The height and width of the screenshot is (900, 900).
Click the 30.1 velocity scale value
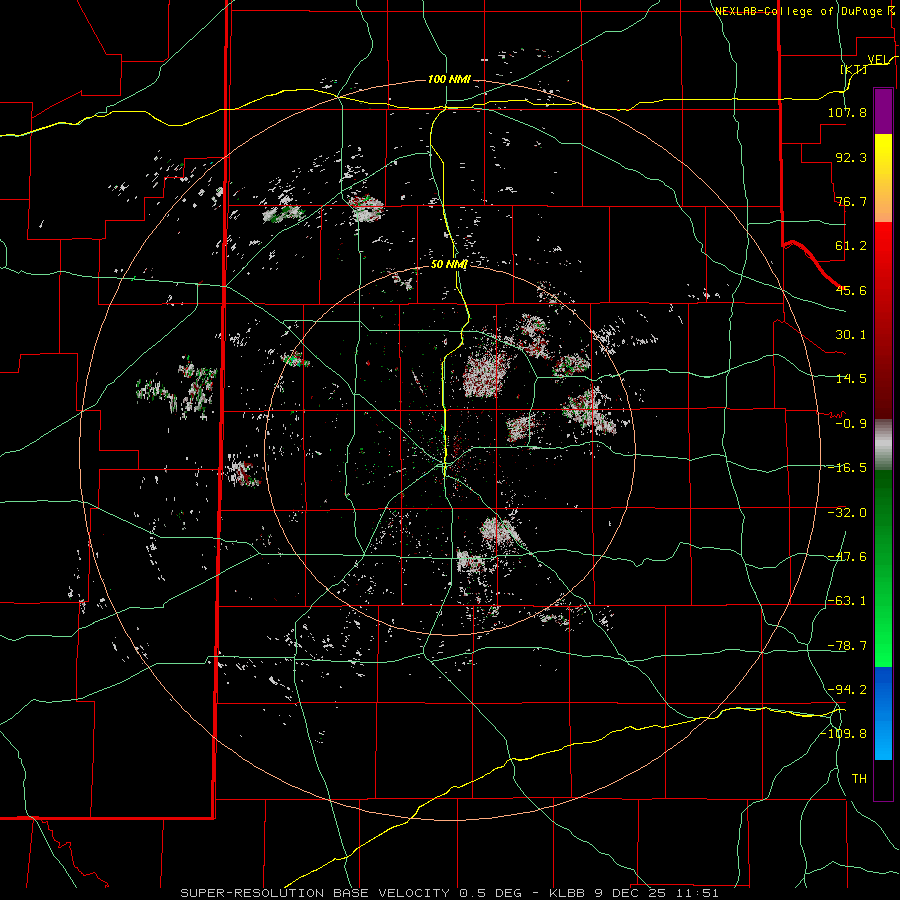coord(851,335)
